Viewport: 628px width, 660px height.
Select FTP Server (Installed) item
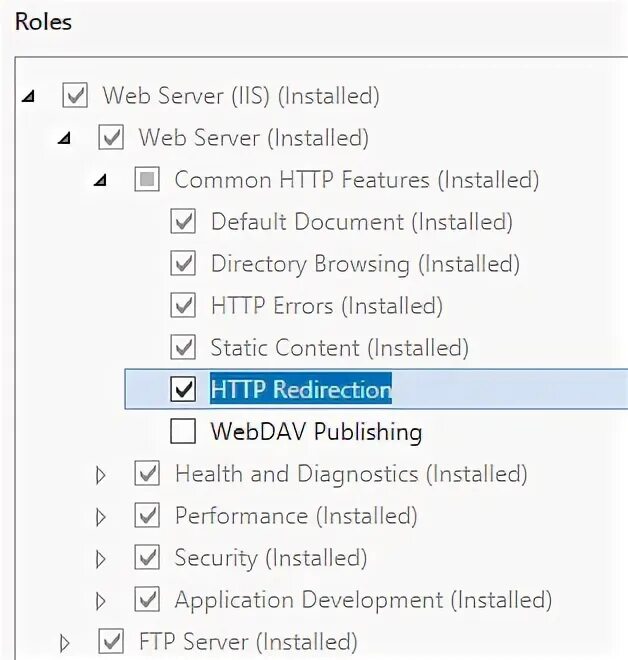pos(248,642)
